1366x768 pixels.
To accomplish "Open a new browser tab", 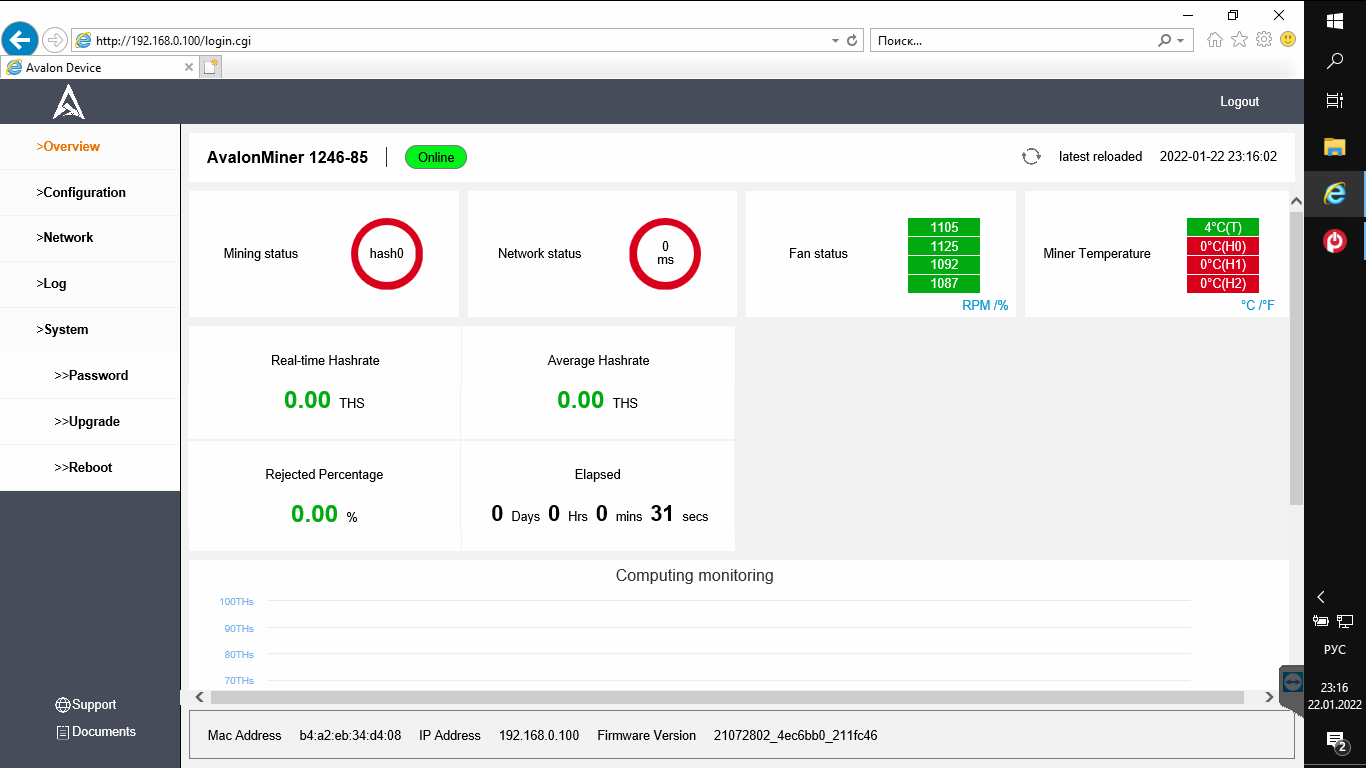I will coord(211,67).
